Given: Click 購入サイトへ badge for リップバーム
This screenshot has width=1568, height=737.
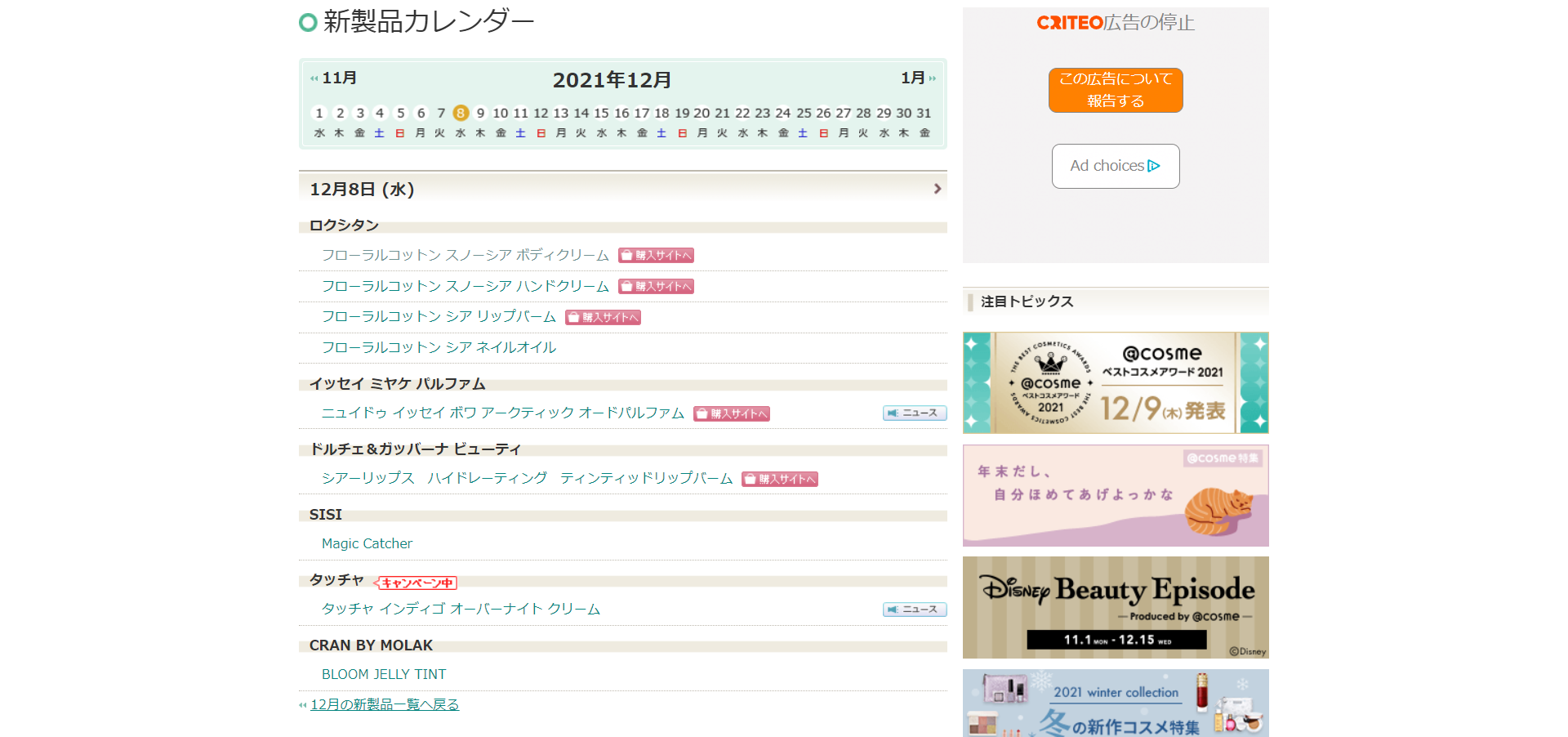Looking at the screenshot, I should [603, 317].
